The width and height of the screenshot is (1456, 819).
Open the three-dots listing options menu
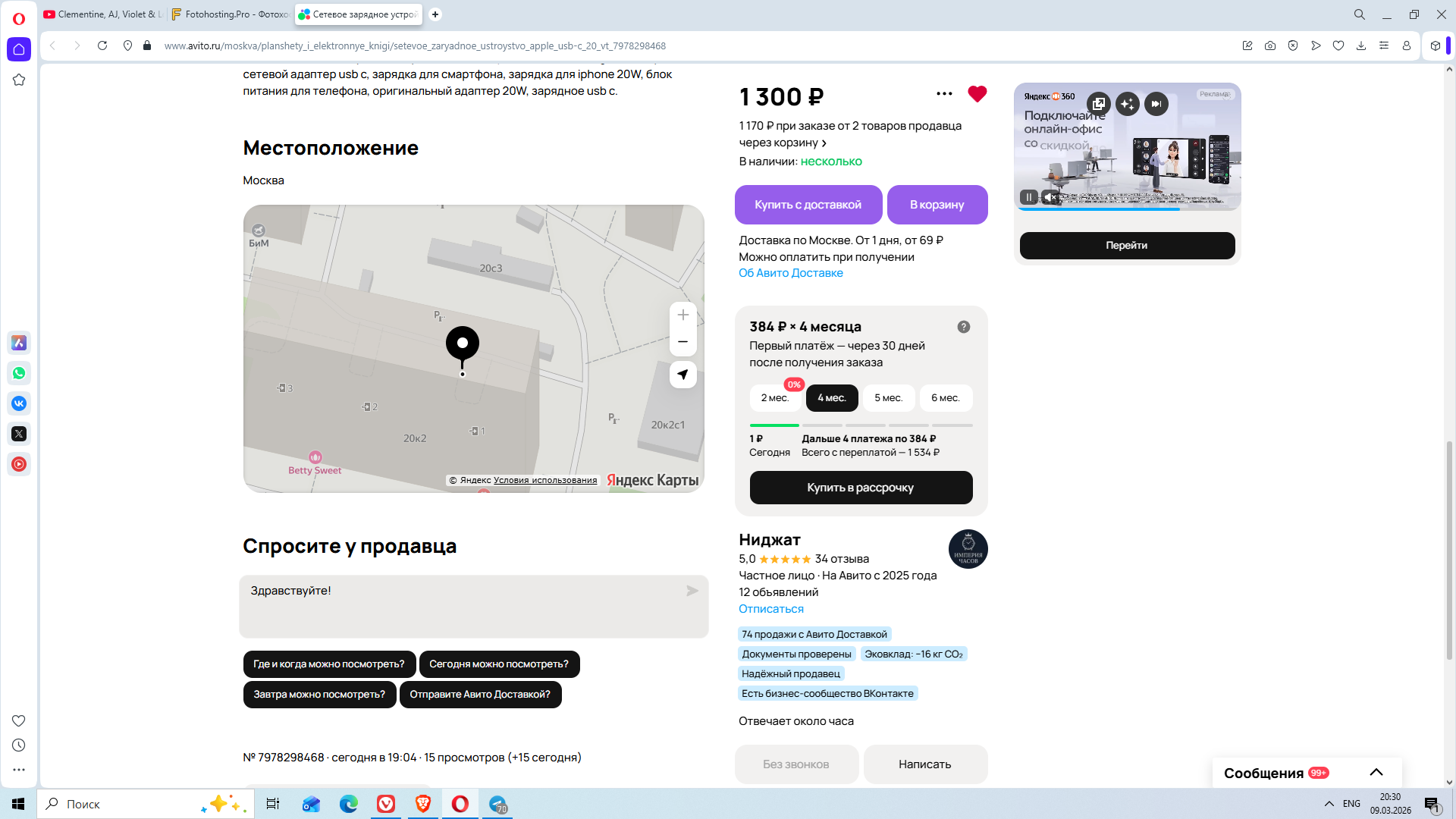(944, 94)
